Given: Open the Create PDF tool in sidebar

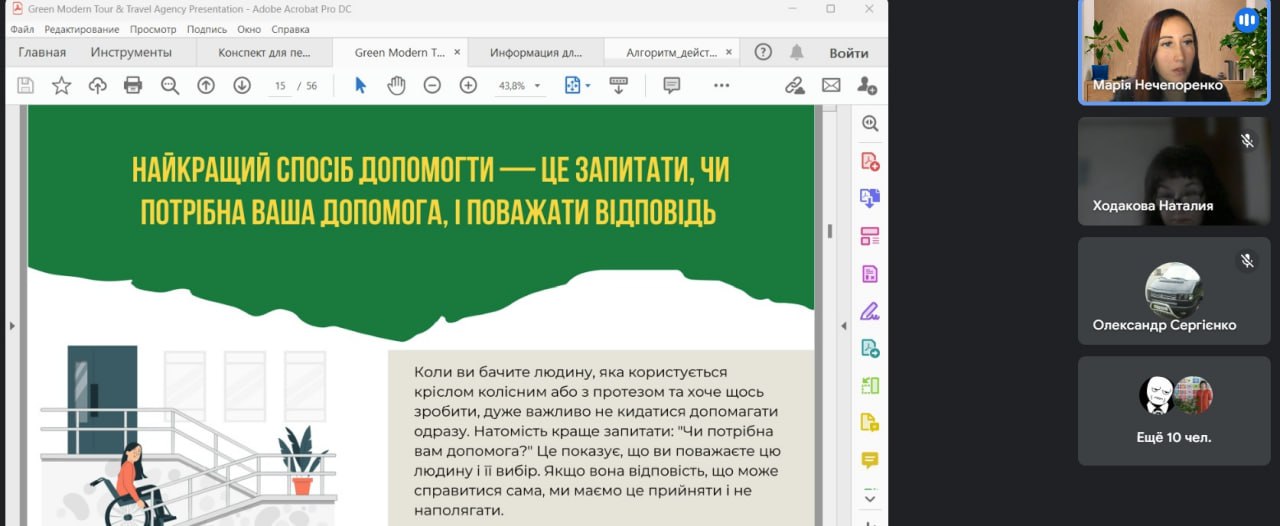Looking at the screenshot, I should [x=870, y=161].
